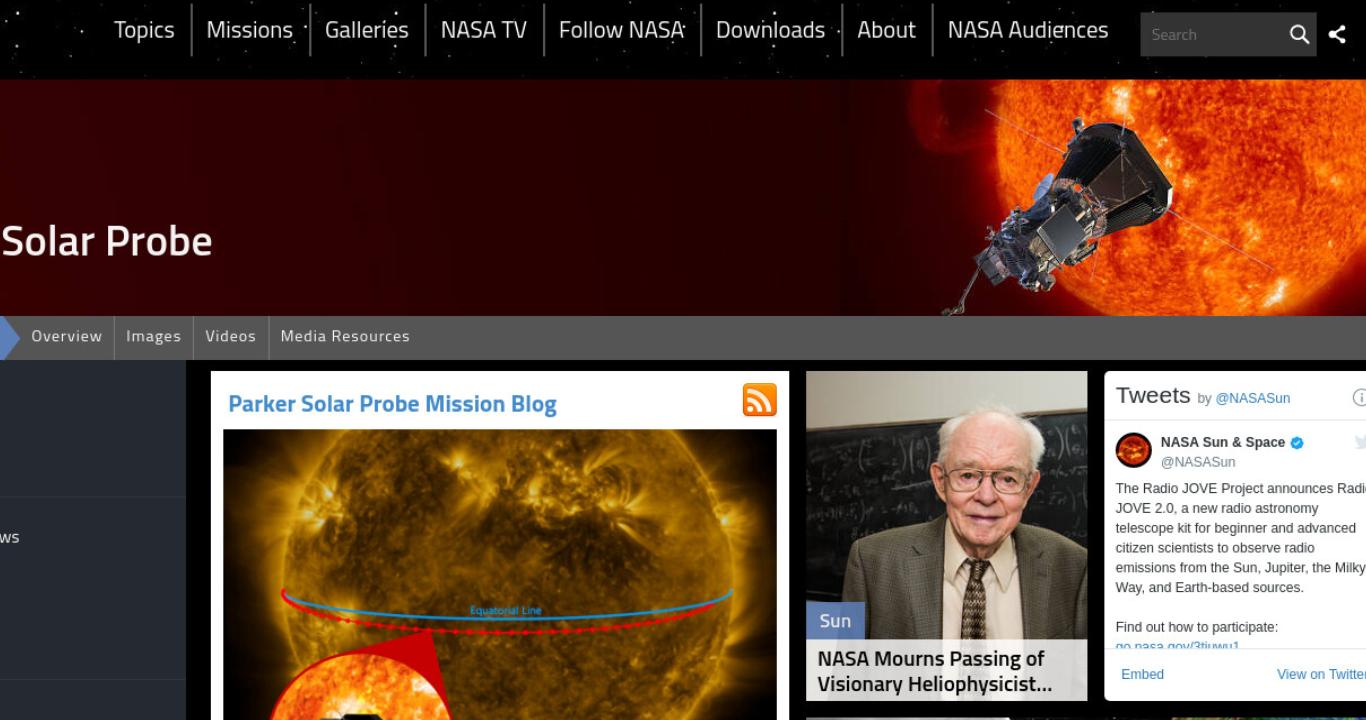Click the NASA Sun & Space avatar
The height and width of the screenshot is (720, 1366).
1134,450
